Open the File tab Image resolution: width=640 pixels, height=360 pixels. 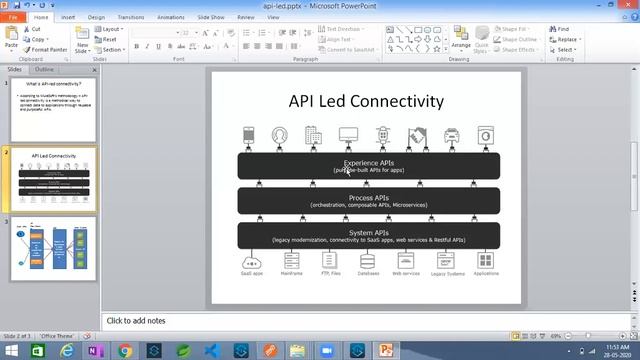[13, 18]
